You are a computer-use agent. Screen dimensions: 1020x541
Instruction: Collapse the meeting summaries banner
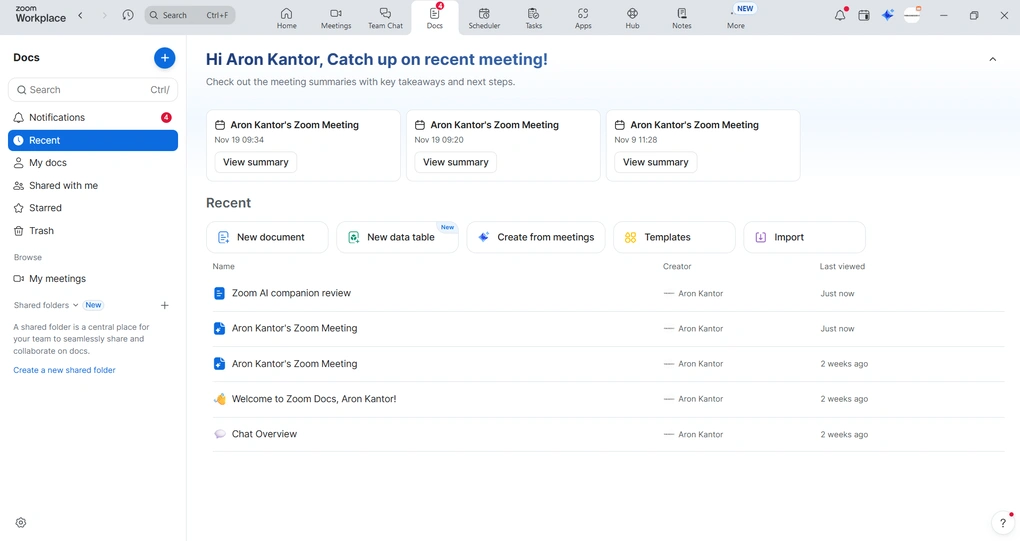point(993,59)
